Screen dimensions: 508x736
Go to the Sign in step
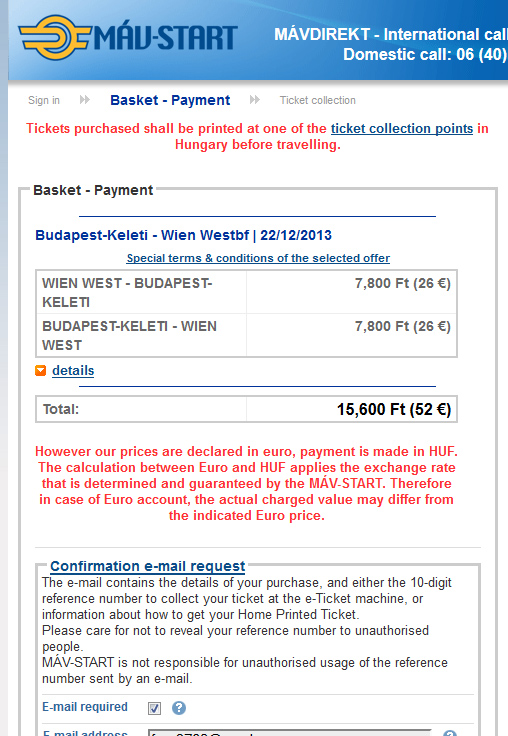(x=44, y=100)
